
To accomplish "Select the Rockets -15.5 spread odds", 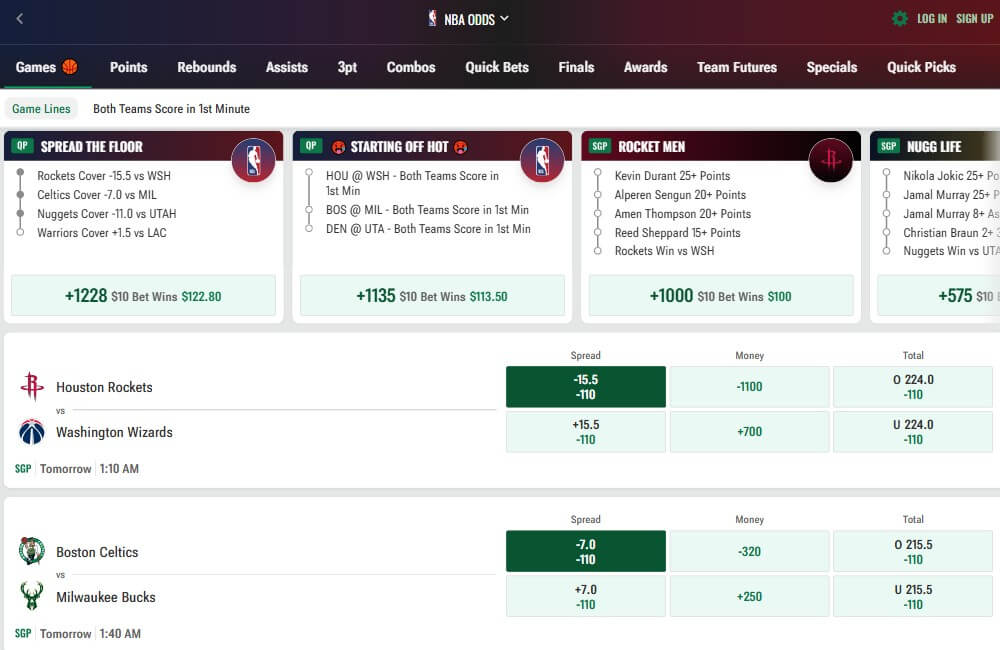I will point(584,387).
